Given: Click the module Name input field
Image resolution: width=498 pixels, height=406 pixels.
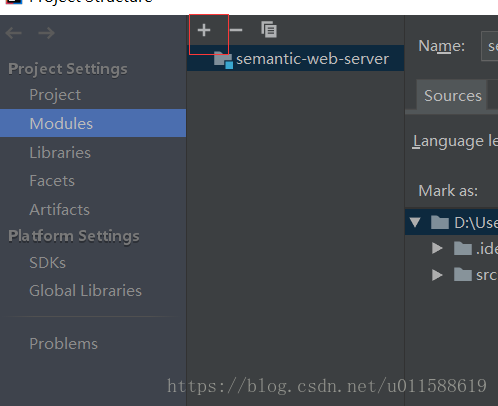Looking at the screenshot, I should pyautogui.click(x=490, y=46).
